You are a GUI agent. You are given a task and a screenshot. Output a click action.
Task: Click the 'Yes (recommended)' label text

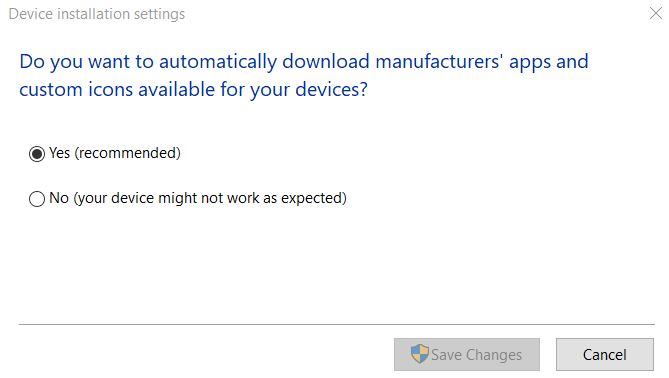click(115, 153)
